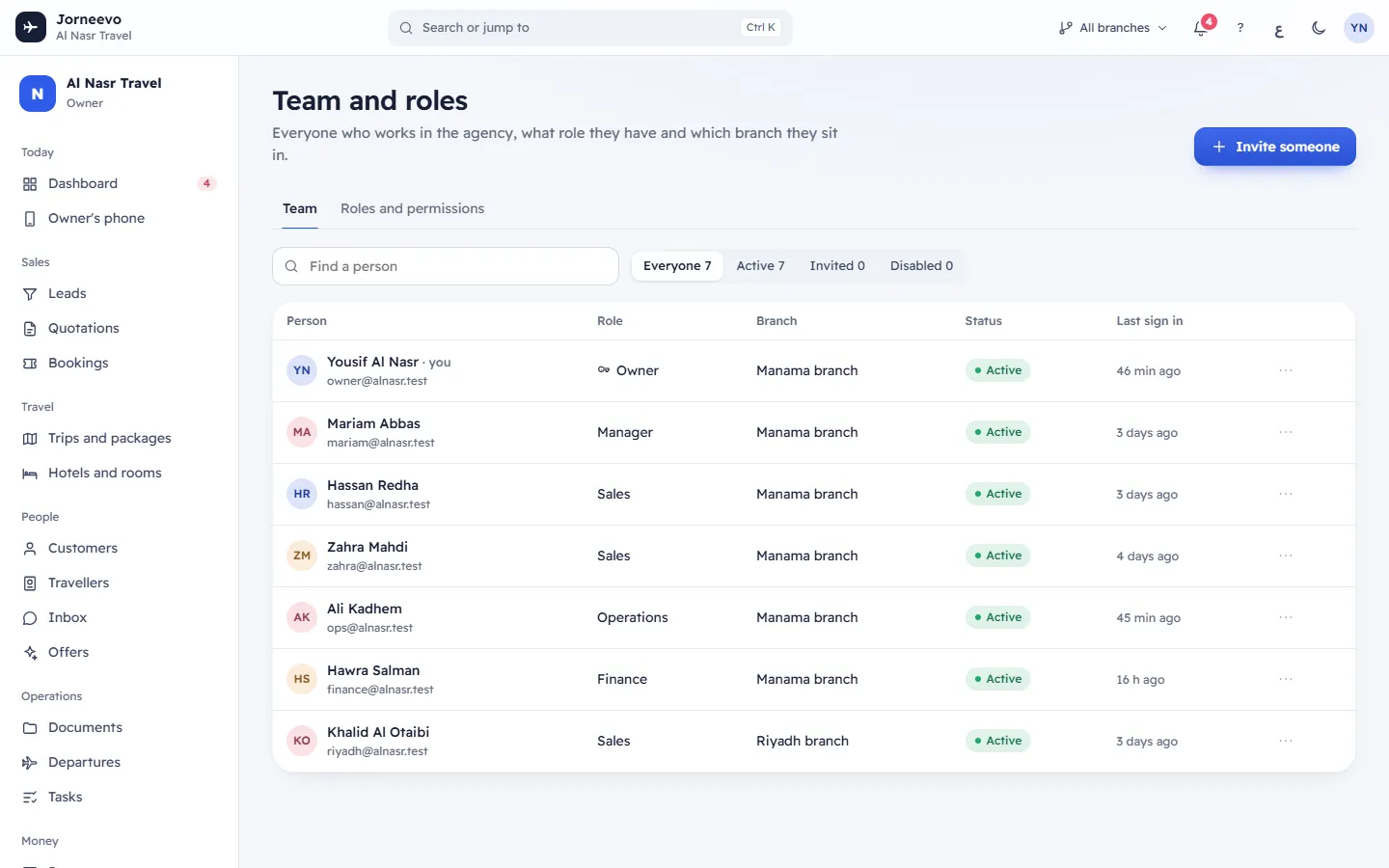The image size is (1389, 868).
Task: Select the Active 7 filter
Action: pos(761,266)
